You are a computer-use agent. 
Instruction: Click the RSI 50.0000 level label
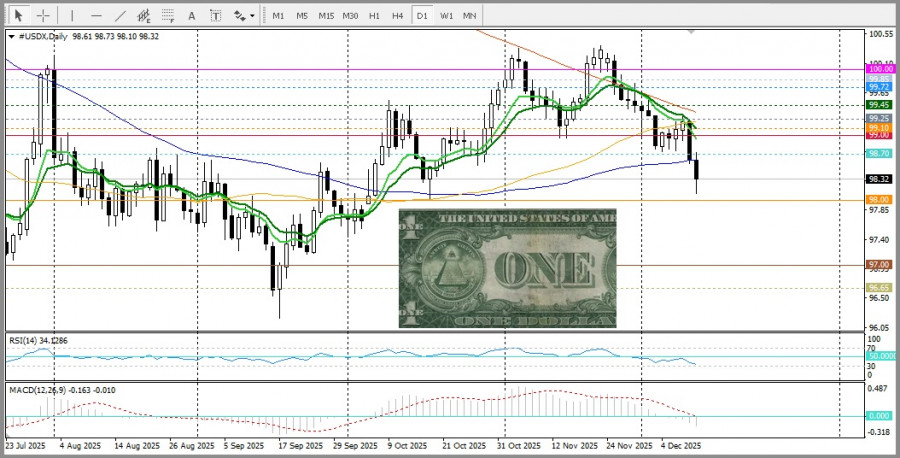click(880, 356)
